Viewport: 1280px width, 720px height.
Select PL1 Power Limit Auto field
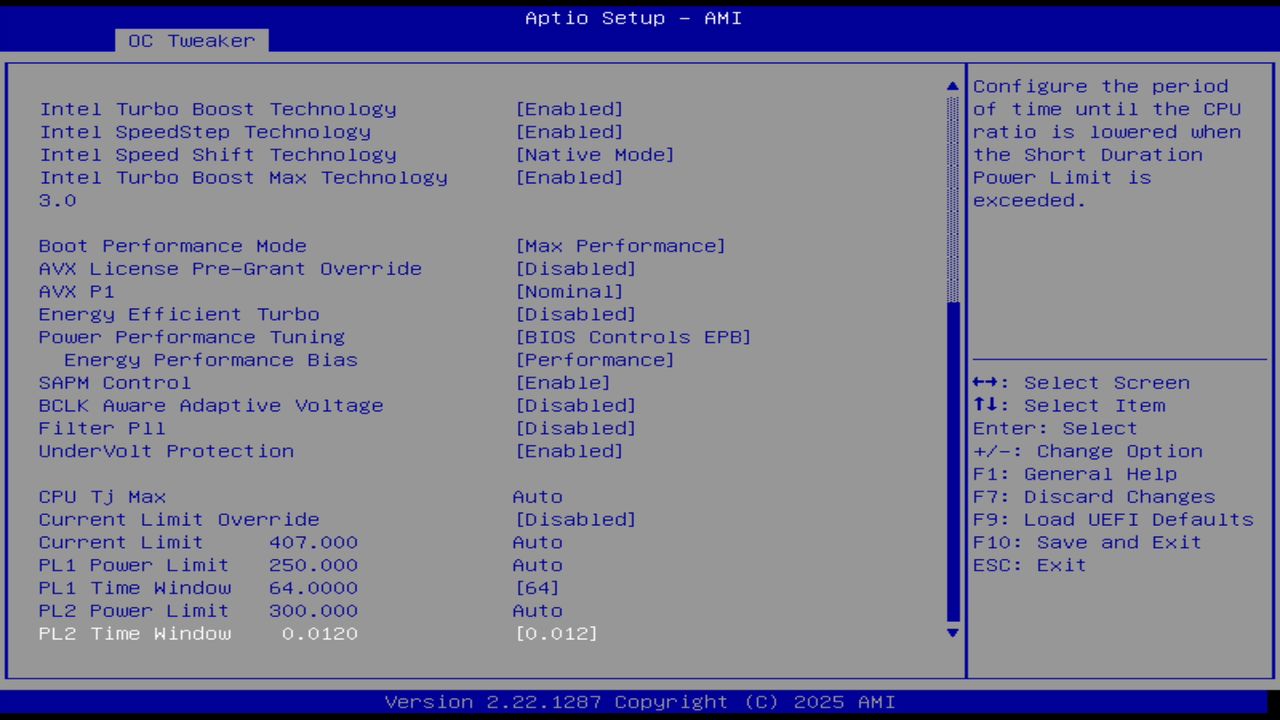pyautogui.click(x=538, y=566)
